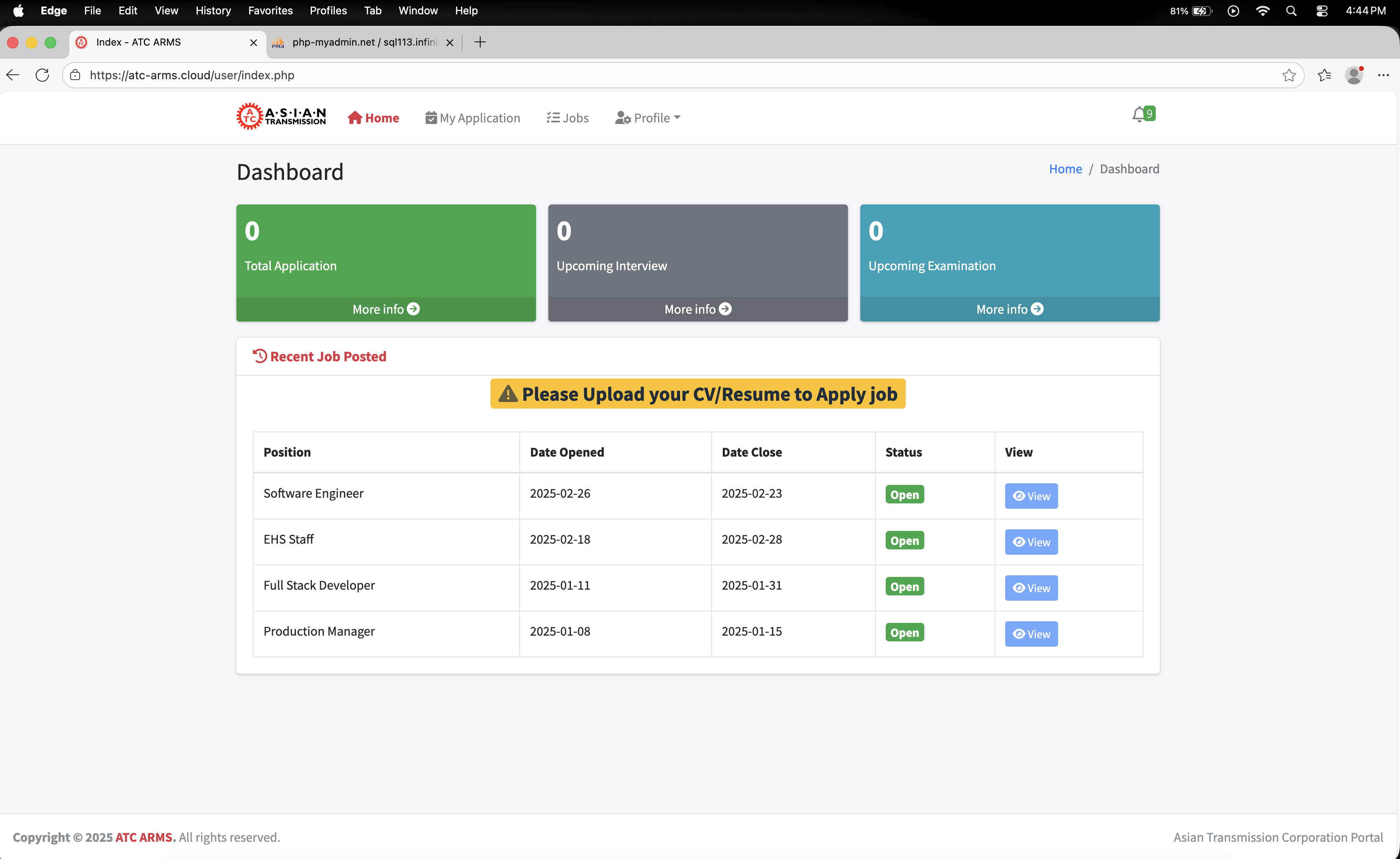Click the browser profile avatar icon
This screenshot has width=1400, height=859.
tap(1353, 75)
